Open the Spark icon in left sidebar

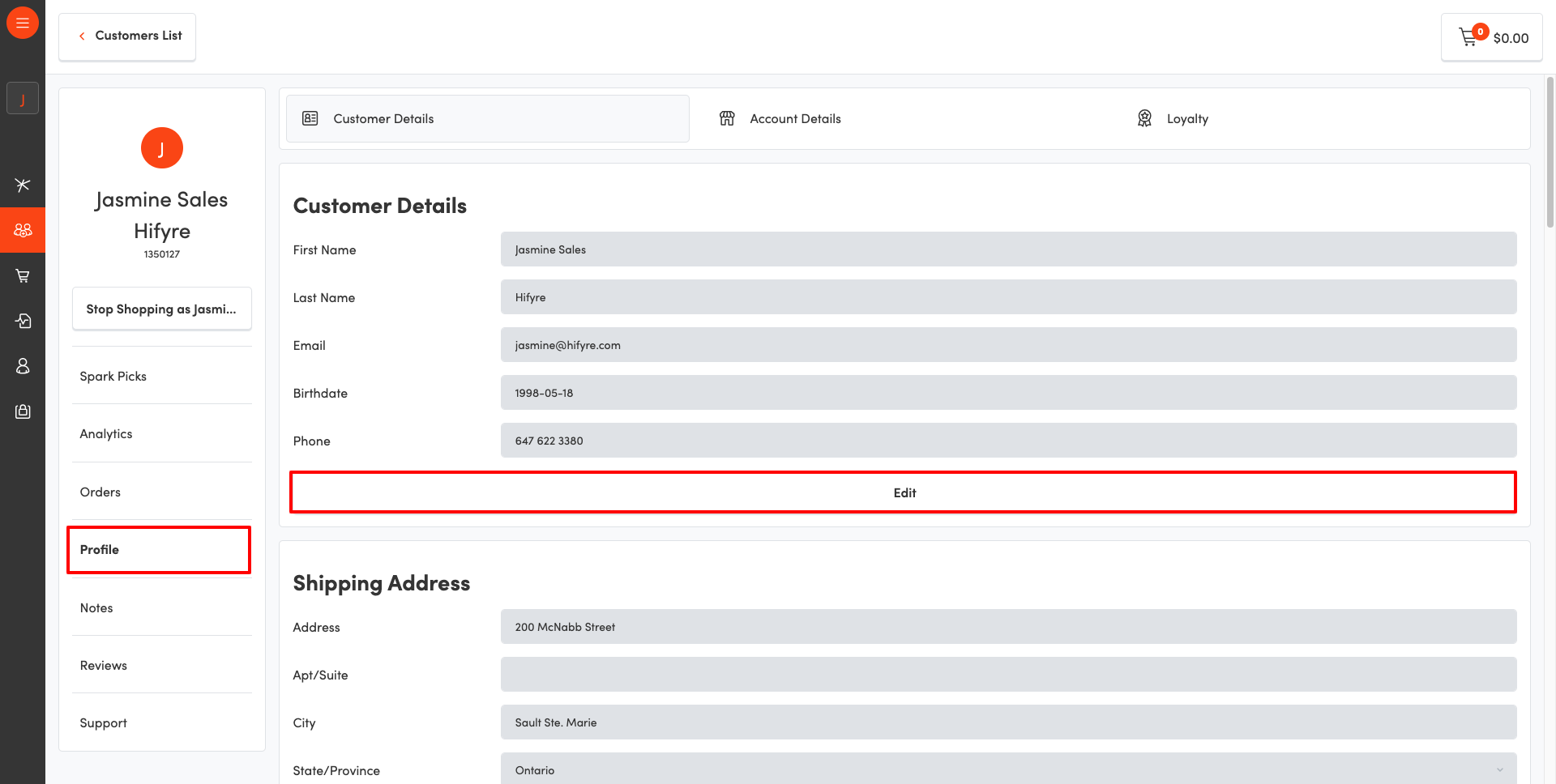click(23, 185)
